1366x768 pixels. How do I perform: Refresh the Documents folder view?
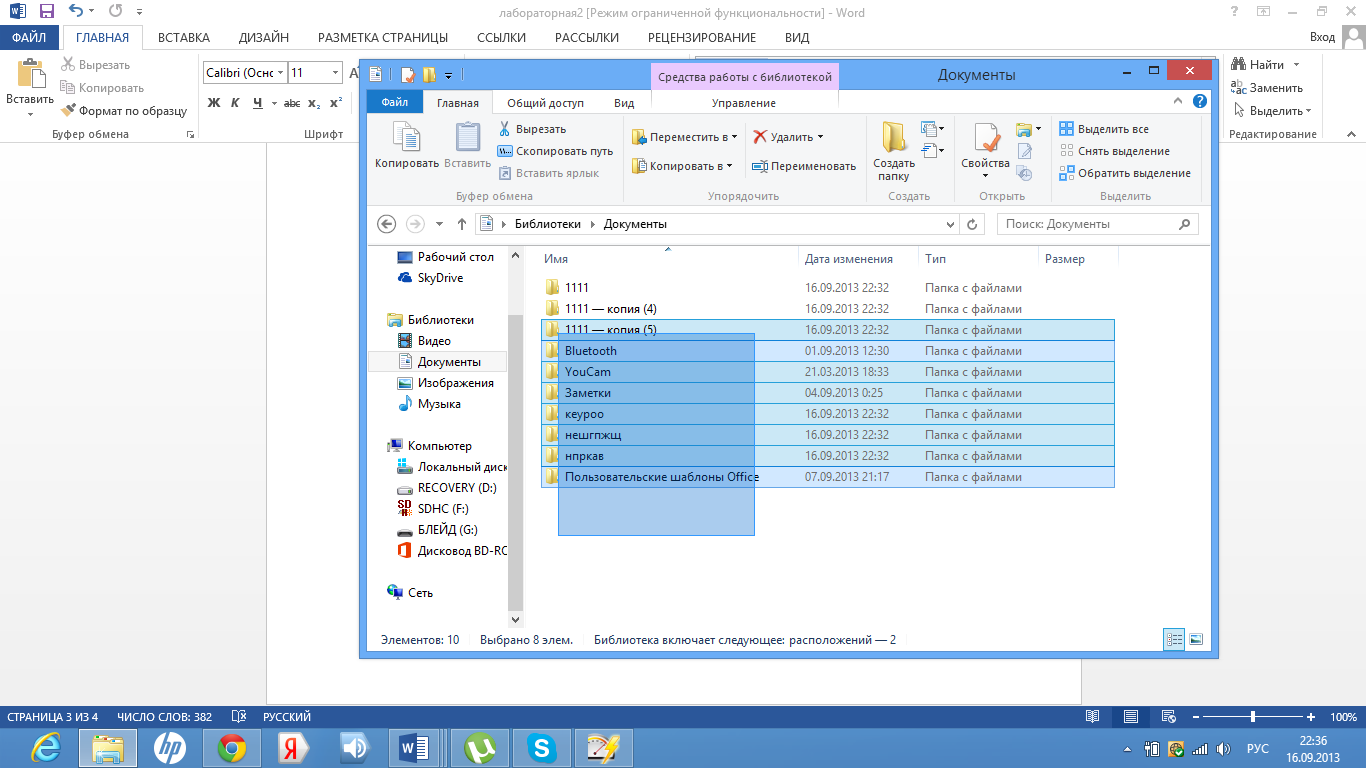point(973,224)
